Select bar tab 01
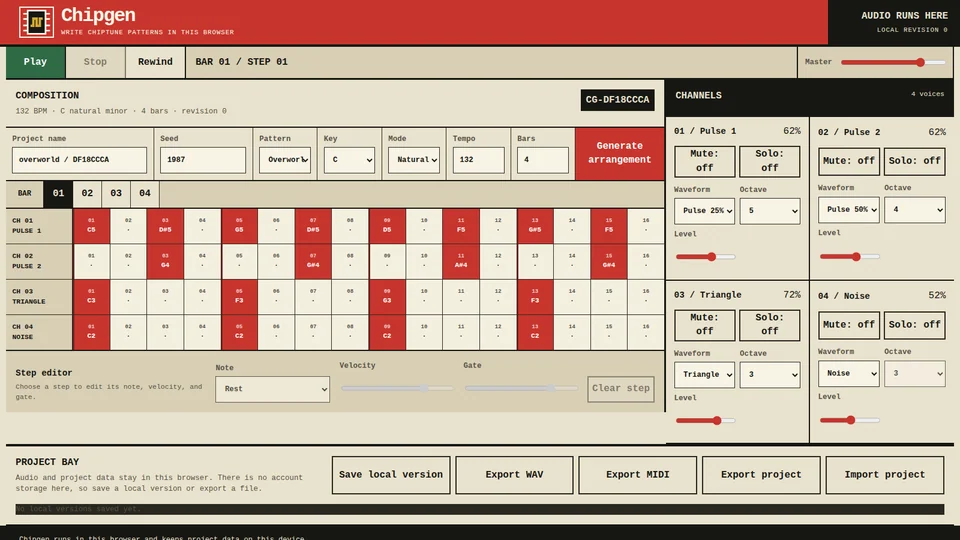This screenshot has width=960, height=540. 58,193
